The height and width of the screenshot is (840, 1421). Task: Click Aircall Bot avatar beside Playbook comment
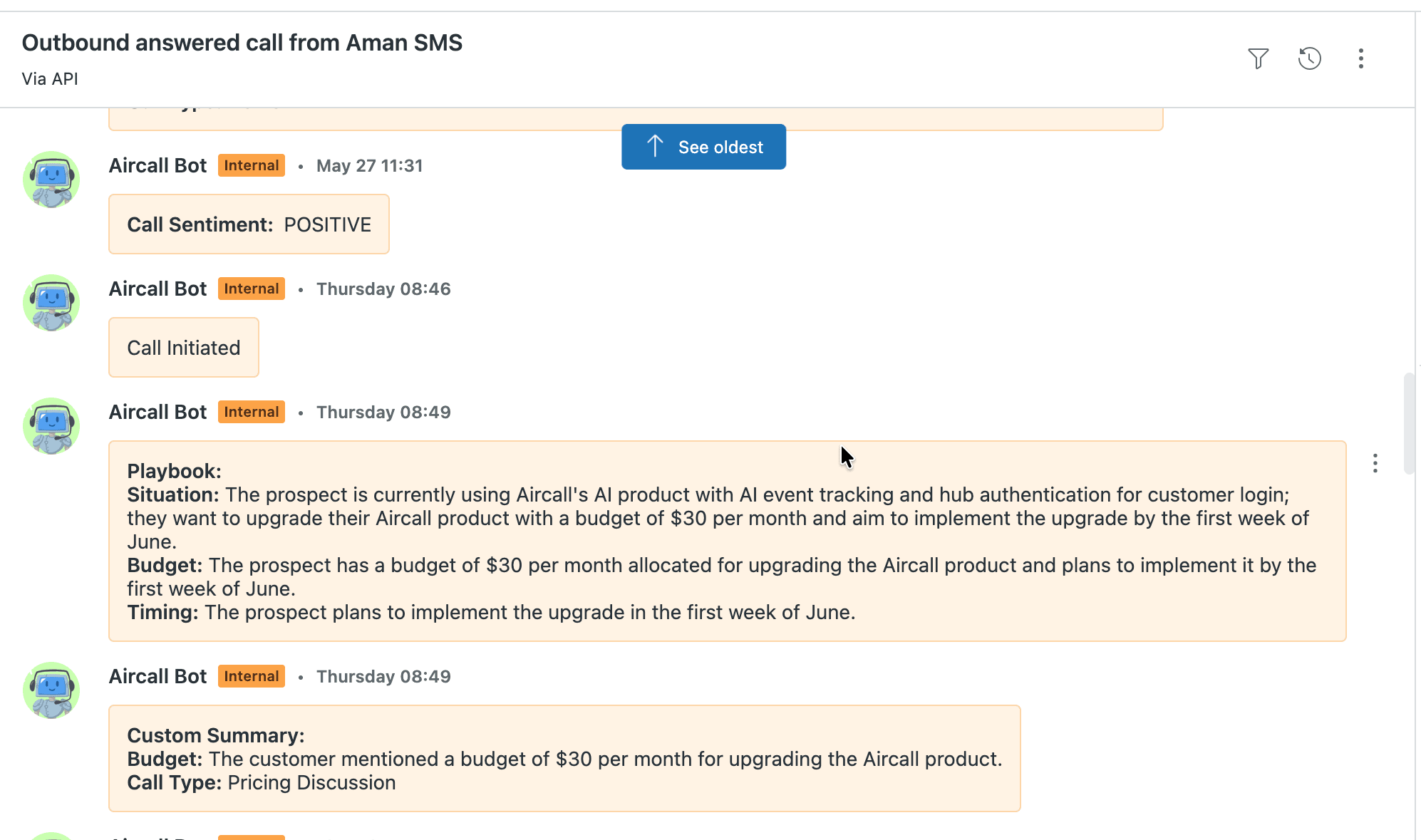click(51, 426)
